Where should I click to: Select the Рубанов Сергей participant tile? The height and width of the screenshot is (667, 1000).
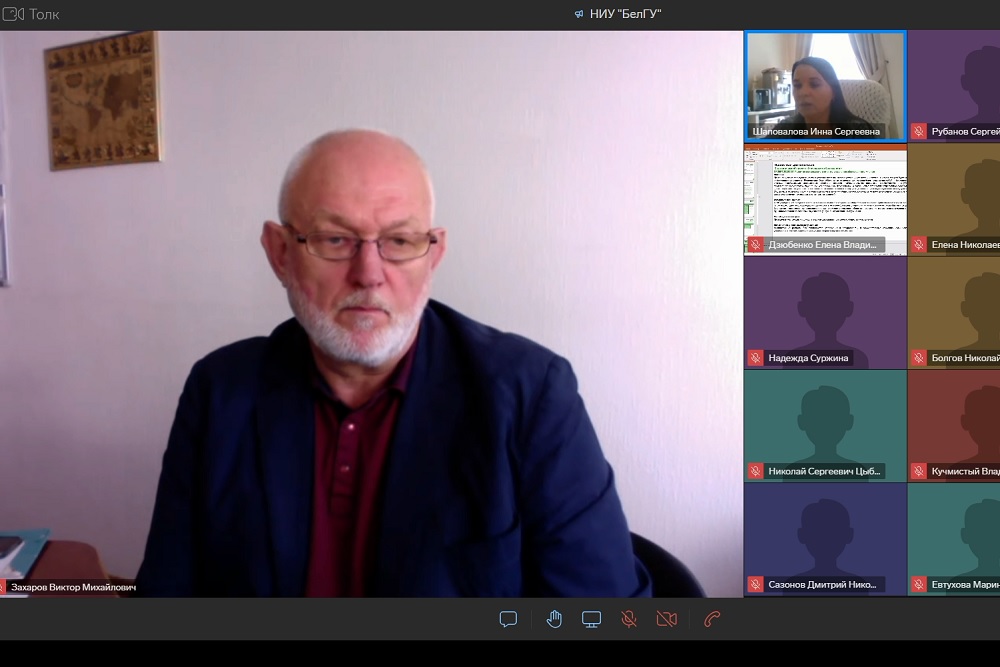click(x=955, y=85)
